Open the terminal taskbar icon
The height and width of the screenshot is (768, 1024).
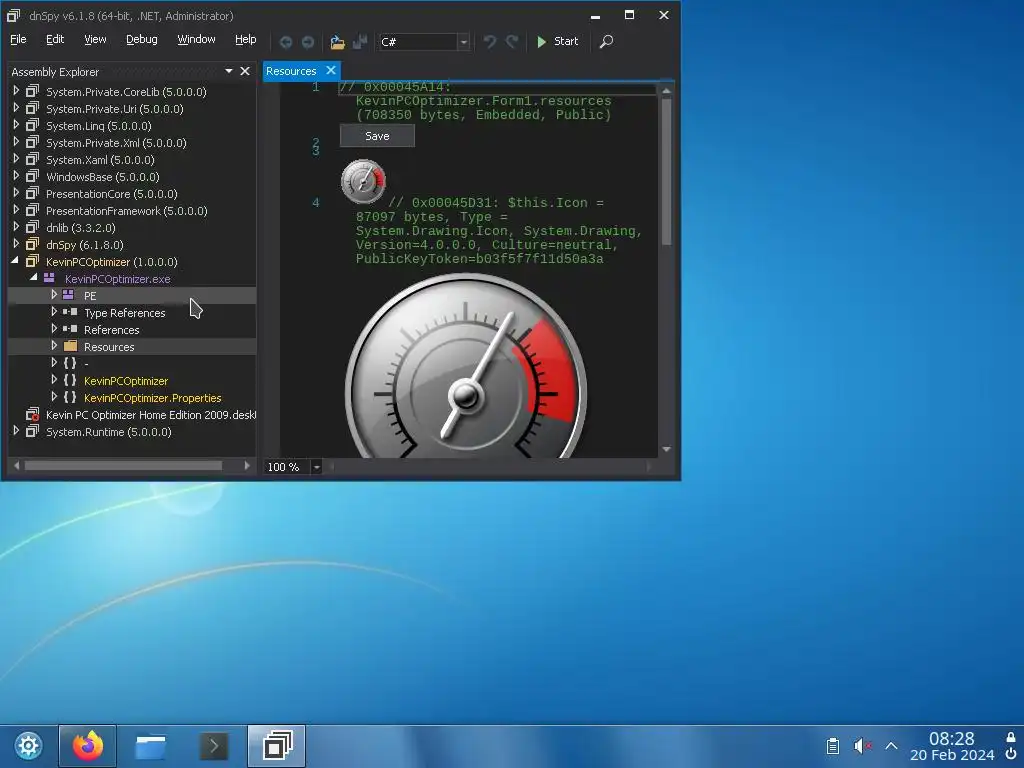click(x=214, y=746)
